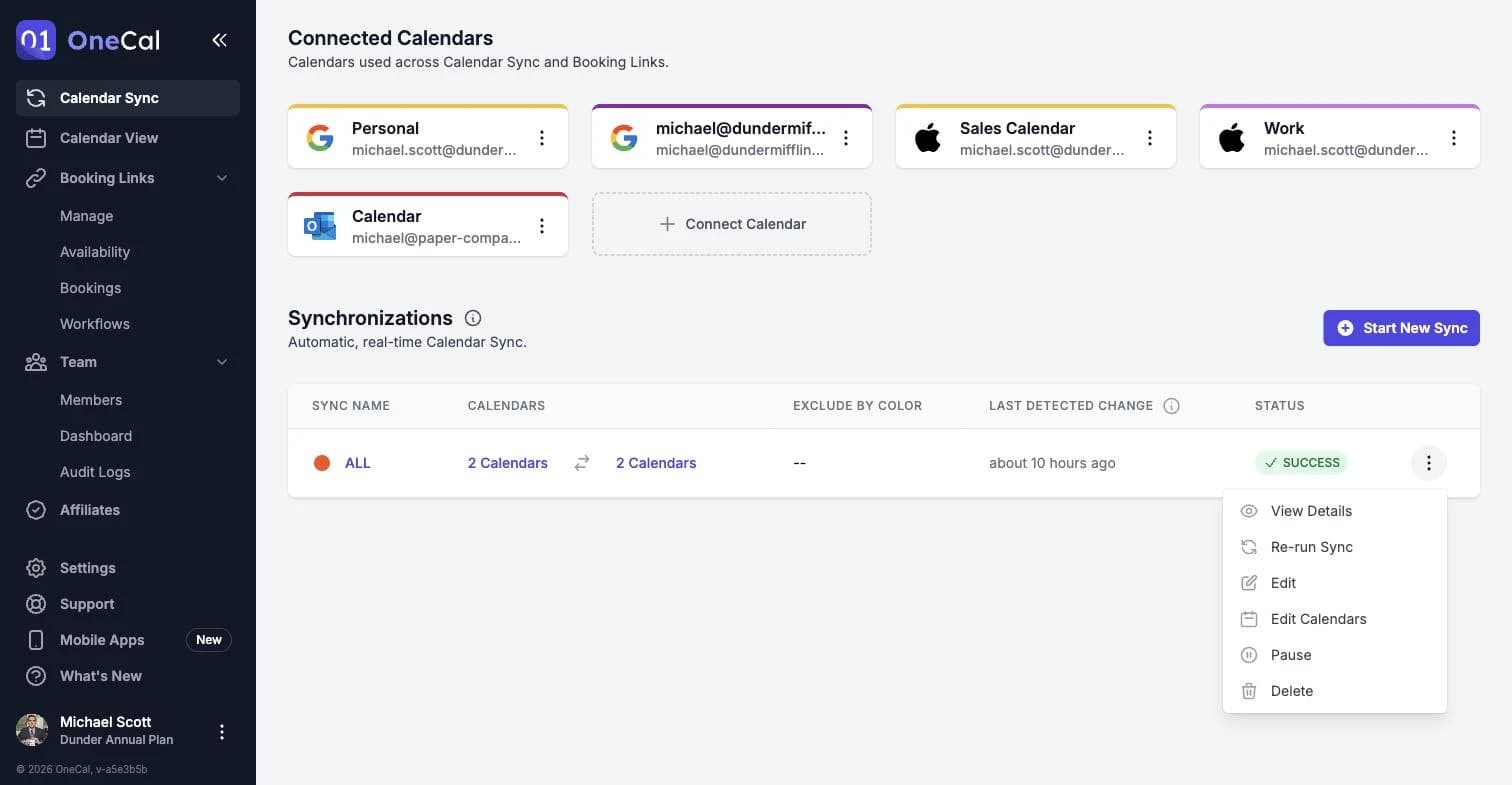The width and height of the screenshot is (1512, 785).
Task: Open options for michael@dundermif... calendar
Action: click(846, 138)
